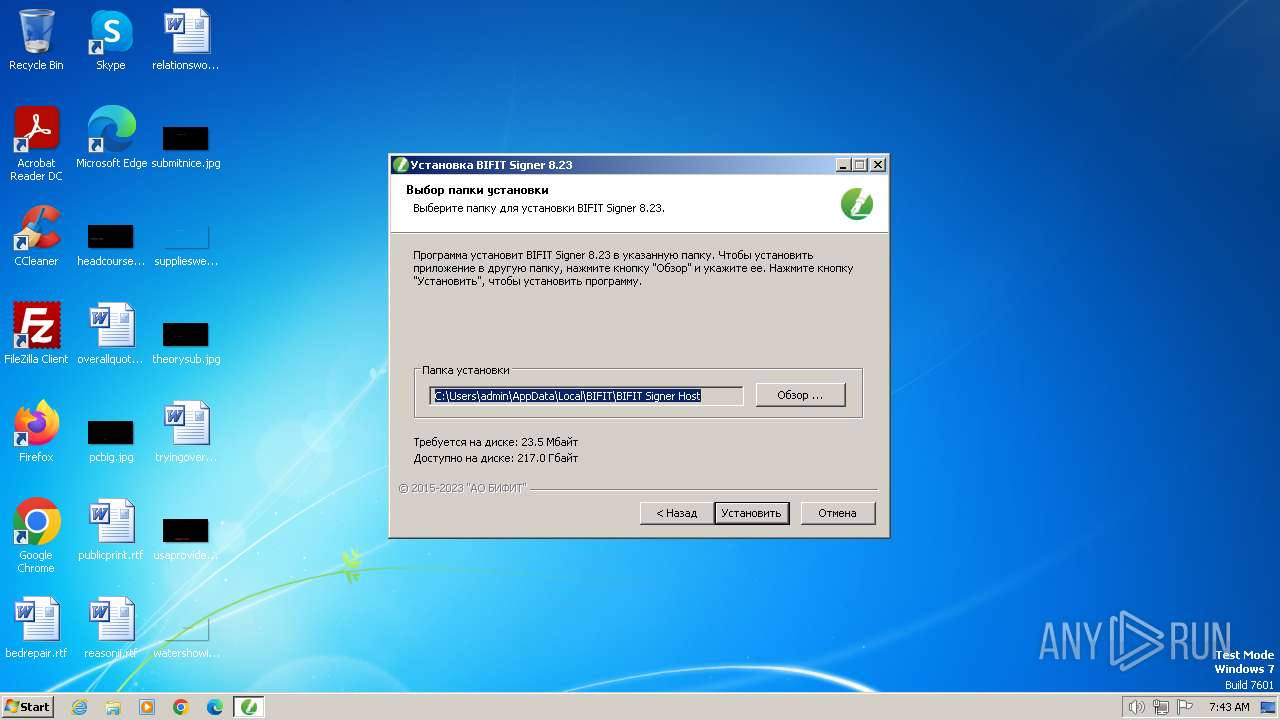Open the relationswo... Word document
Viewport: 1280px width, 720px height.
point(186,40)
